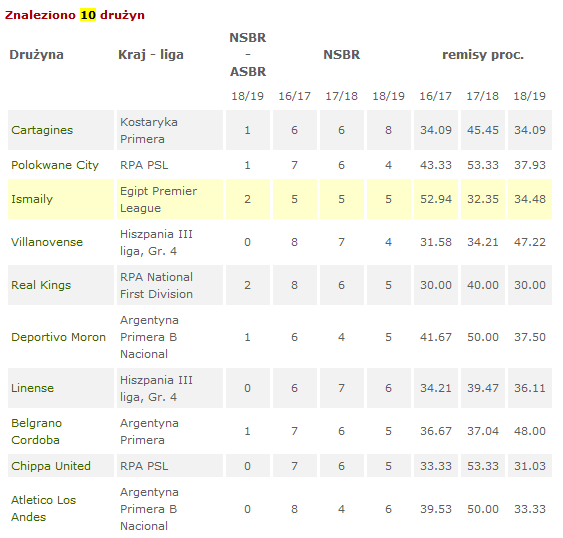Screen dimensions: 563x538
Task: Open the Polokwane City team page
Action: tap(55, 165)
